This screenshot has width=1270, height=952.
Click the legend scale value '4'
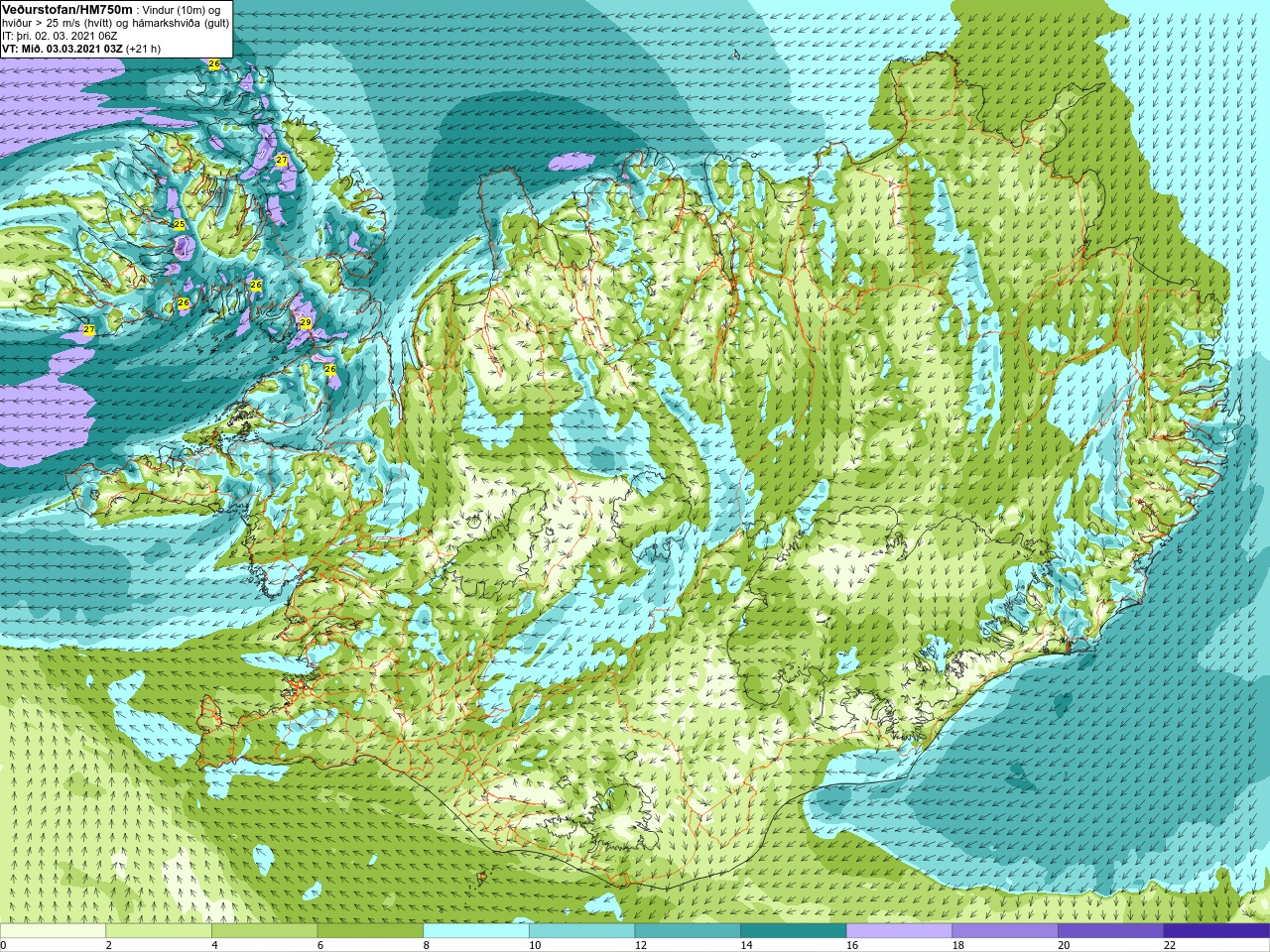tap(214, 945)
